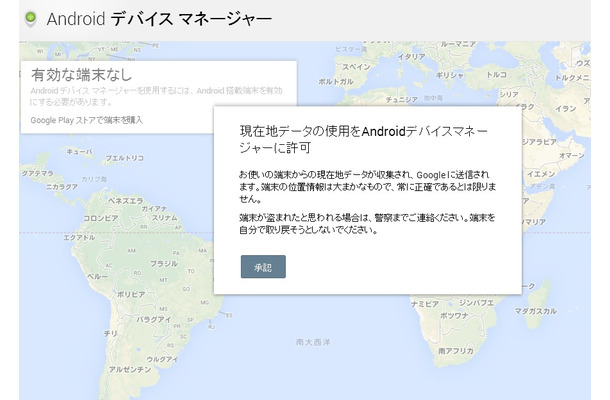Click the ボリビア map label
Screen dimensions: 610x400
coord(131,294)
